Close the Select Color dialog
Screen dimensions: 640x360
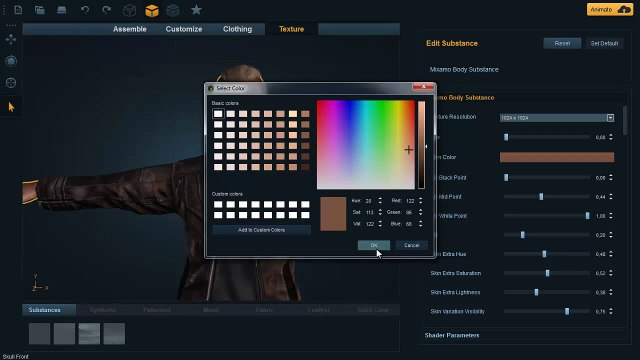[423, 87]
